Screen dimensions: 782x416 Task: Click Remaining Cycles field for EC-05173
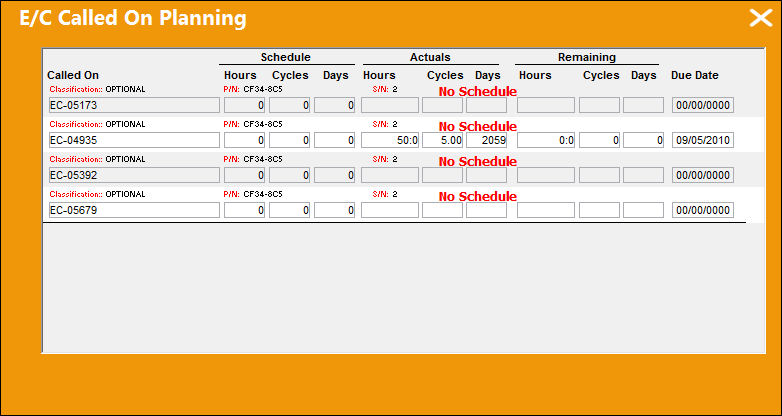point(599,105)
